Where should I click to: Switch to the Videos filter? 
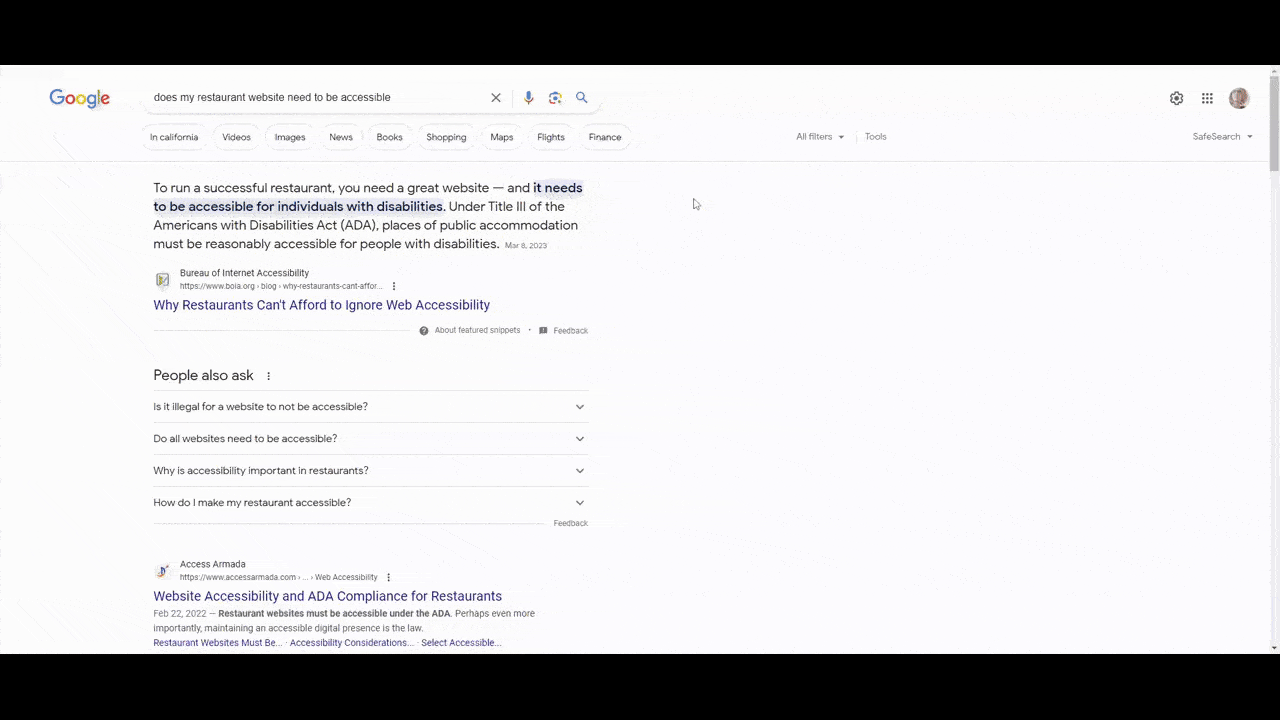[237, 137]
